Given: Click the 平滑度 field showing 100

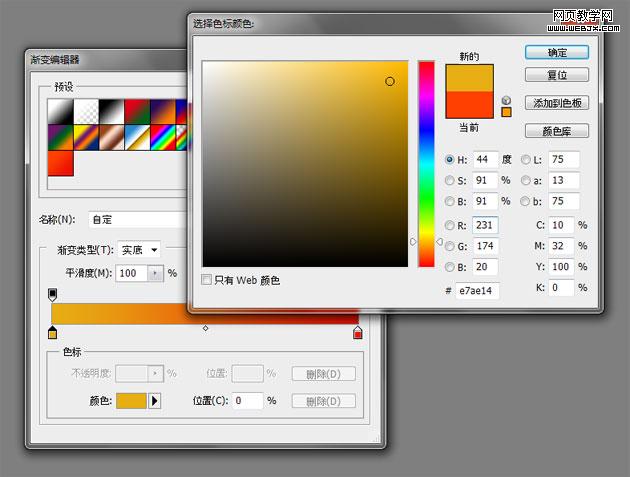Looking at the screenshot, I should (131, 273).
